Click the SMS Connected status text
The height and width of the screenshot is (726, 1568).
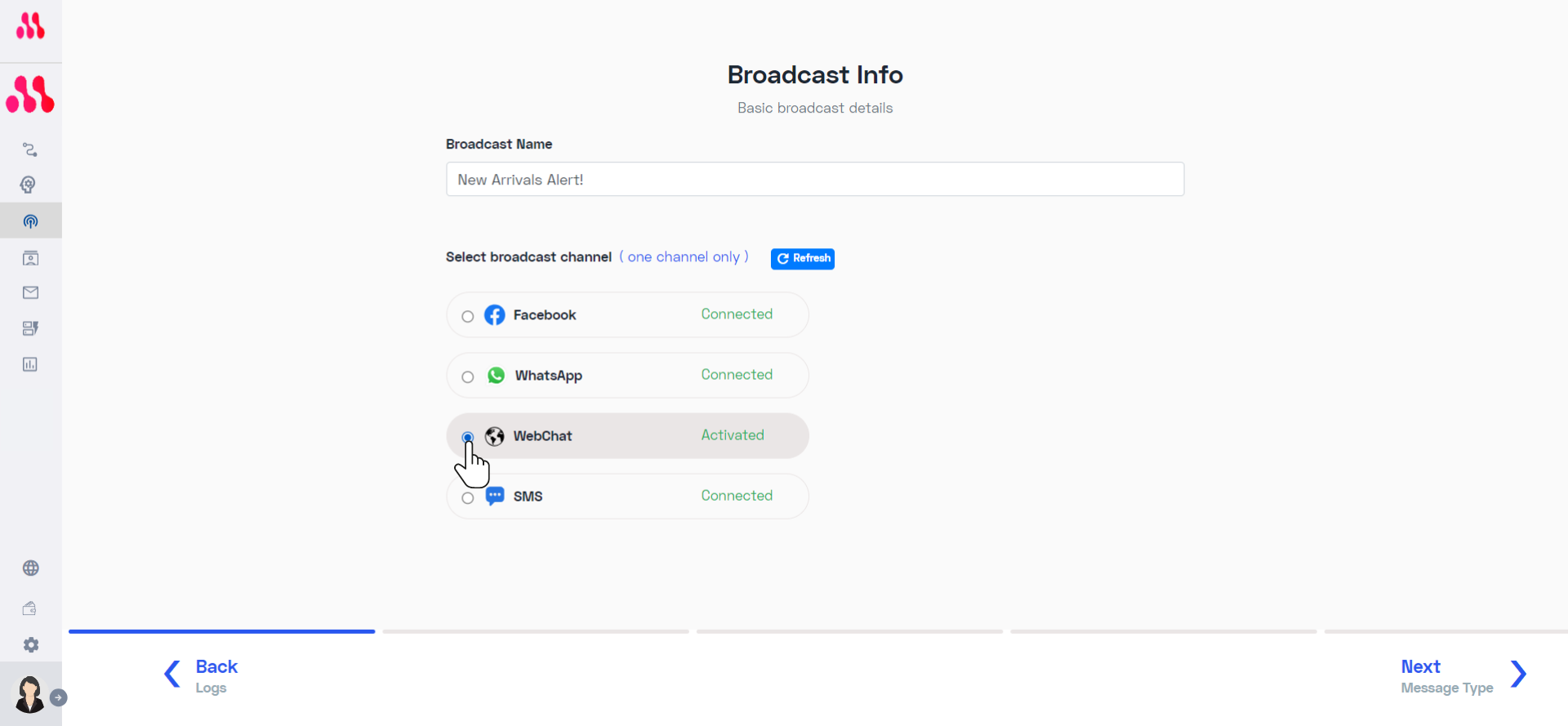tap(737, 496)
